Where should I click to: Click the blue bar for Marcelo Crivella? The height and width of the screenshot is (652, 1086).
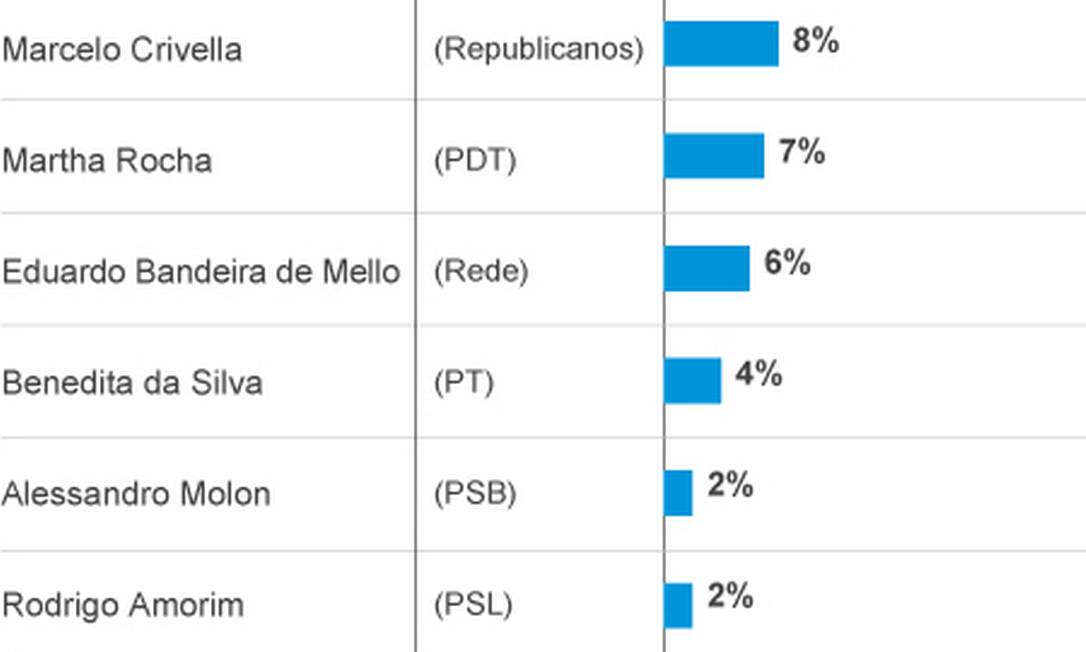coord(721,44)
